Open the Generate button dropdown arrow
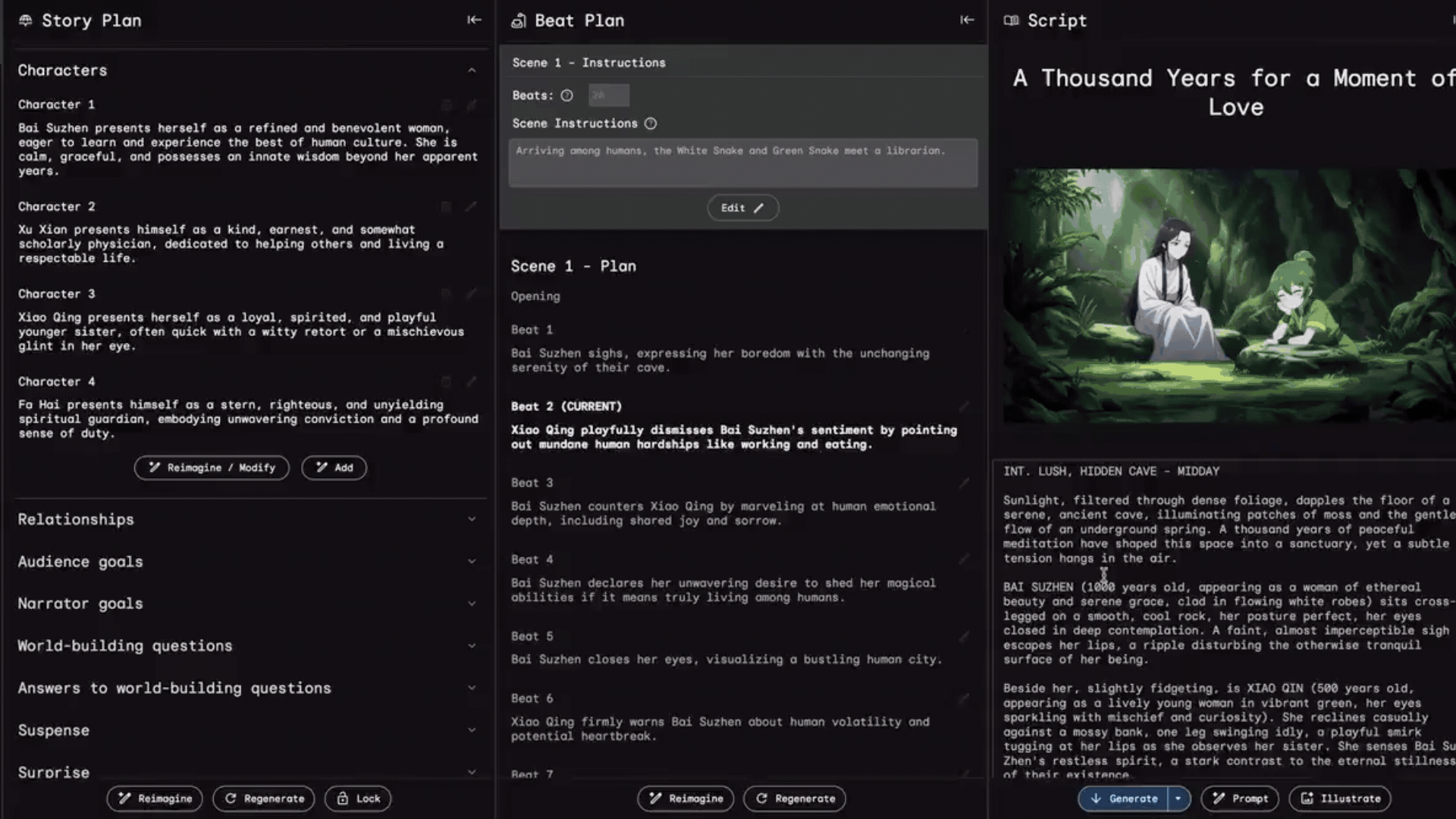This screenshot has height=819, width=1456. click(1178, 799)
